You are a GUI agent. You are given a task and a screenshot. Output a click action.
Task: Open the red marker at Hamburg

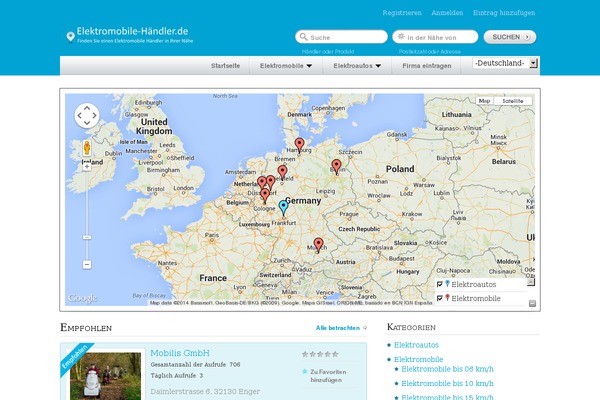coord(300,145)
